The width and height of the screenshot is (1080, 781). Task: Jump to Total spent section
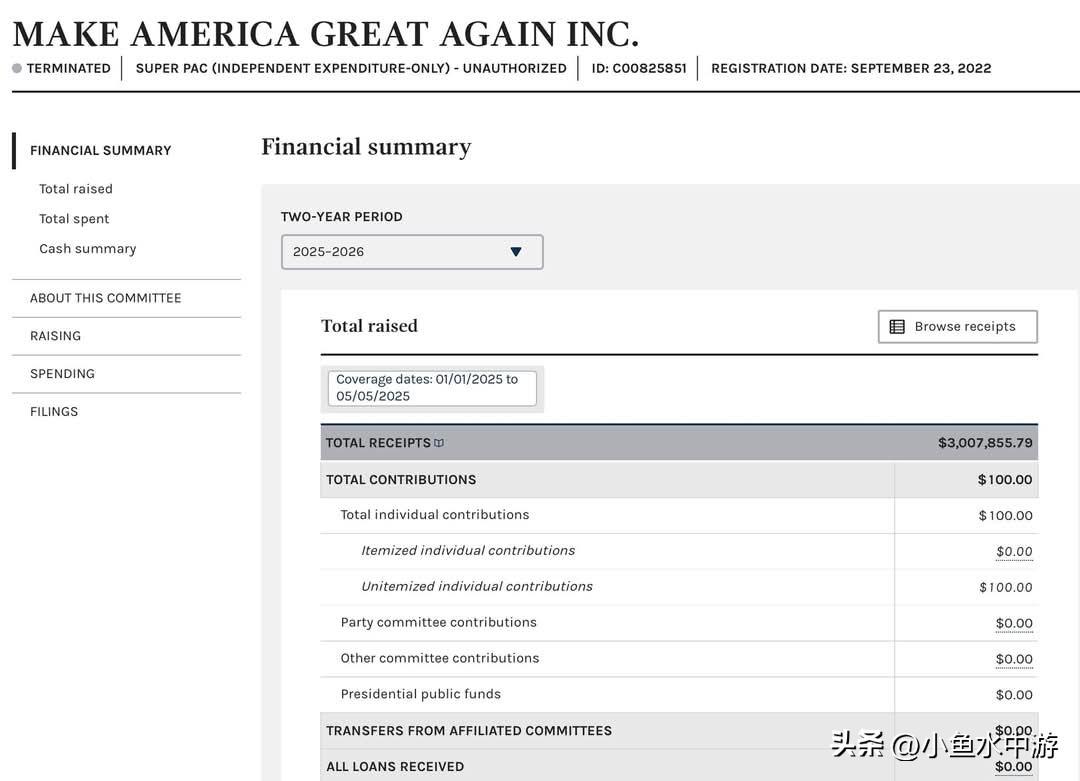pyautogui.click(x=74, y=219)
